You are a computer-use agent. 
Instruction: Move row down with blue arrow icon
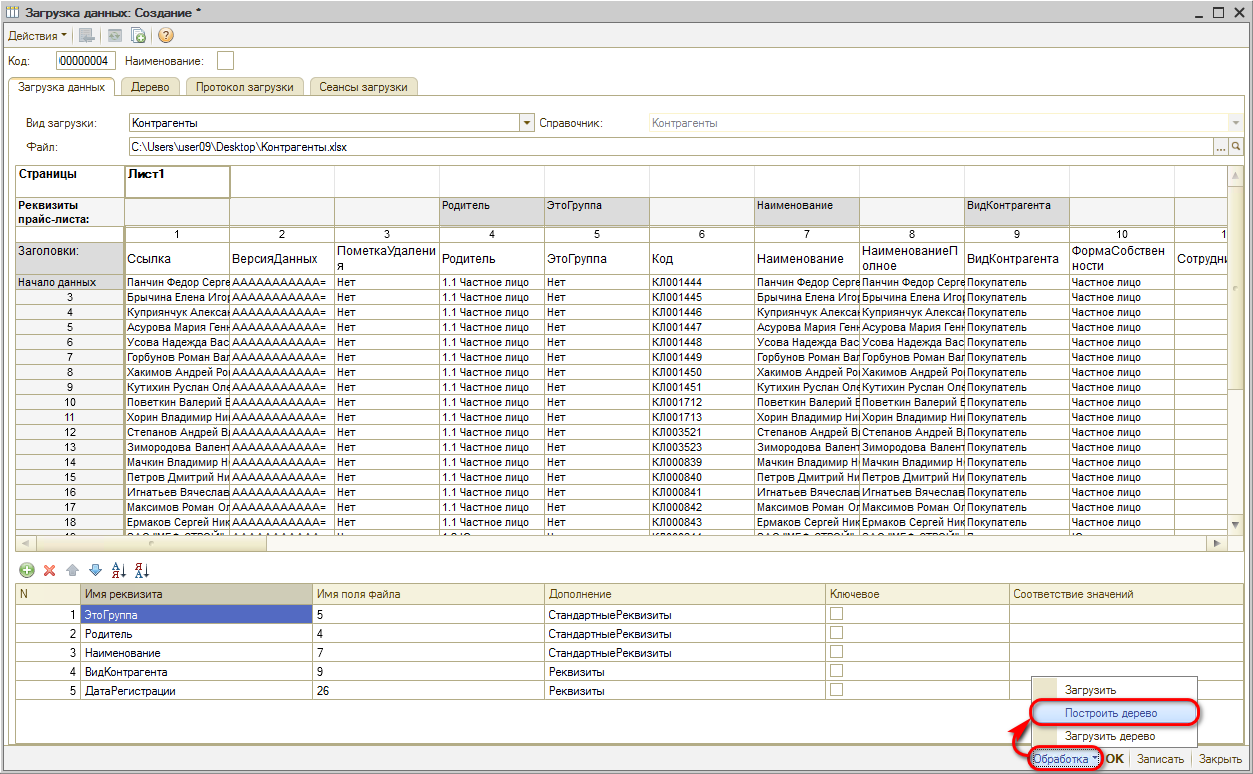95,570
